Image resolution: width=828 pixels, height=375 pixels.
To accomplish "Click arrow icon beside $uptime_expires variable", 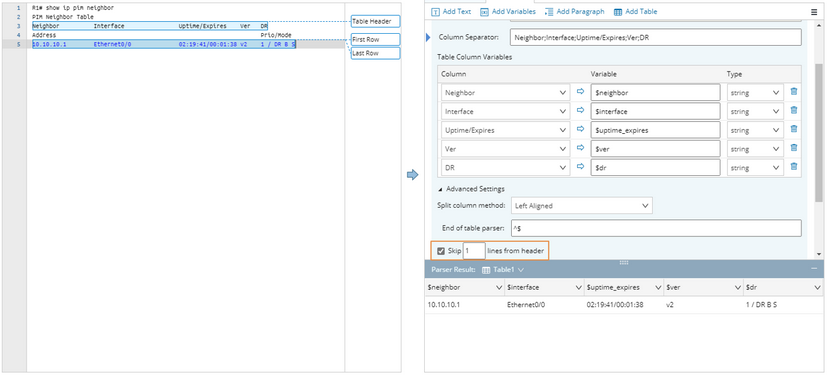I will 580,129.
